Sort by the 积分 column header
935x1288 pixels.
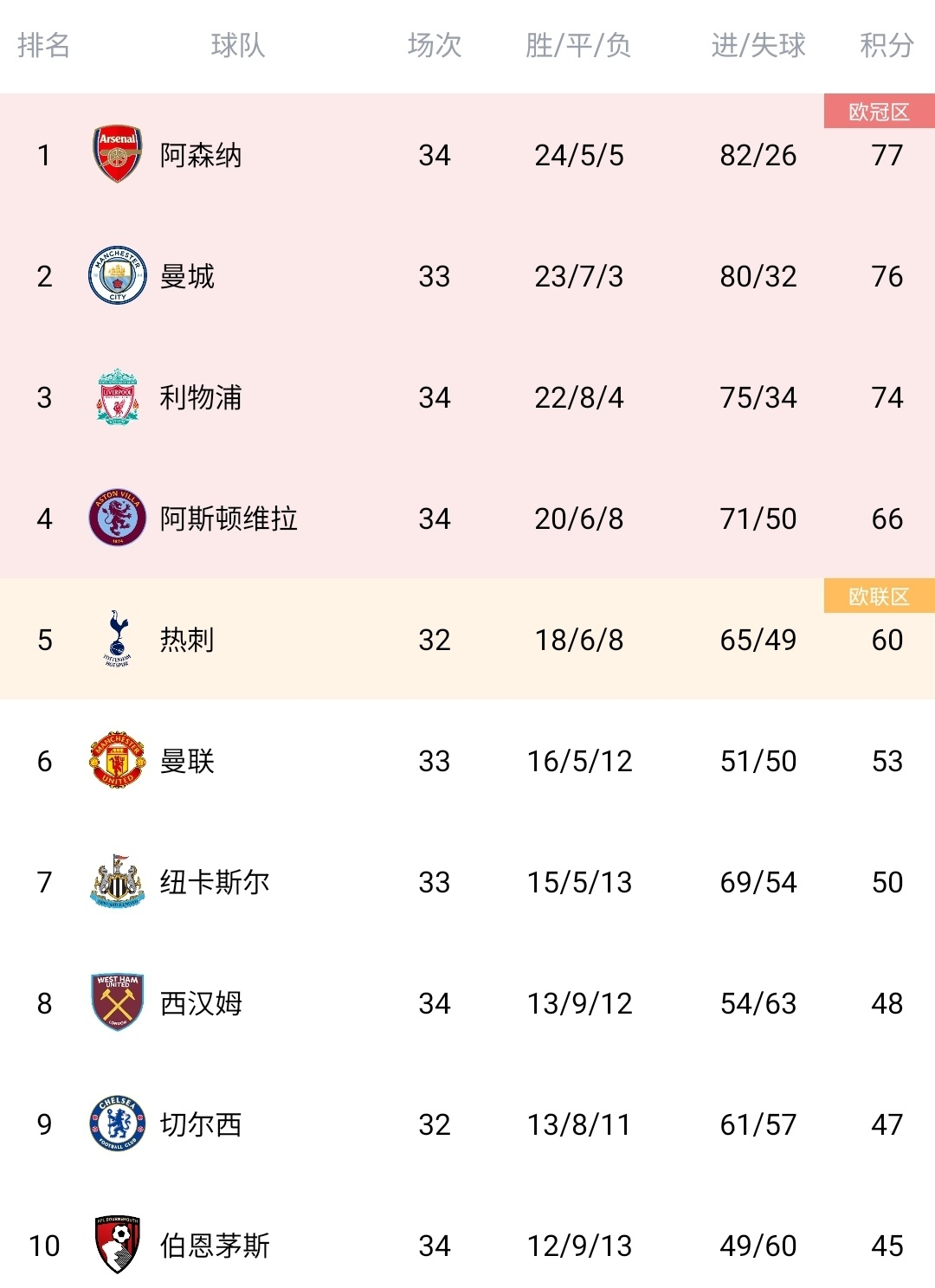pyautogui.click(x=887, y=45)
